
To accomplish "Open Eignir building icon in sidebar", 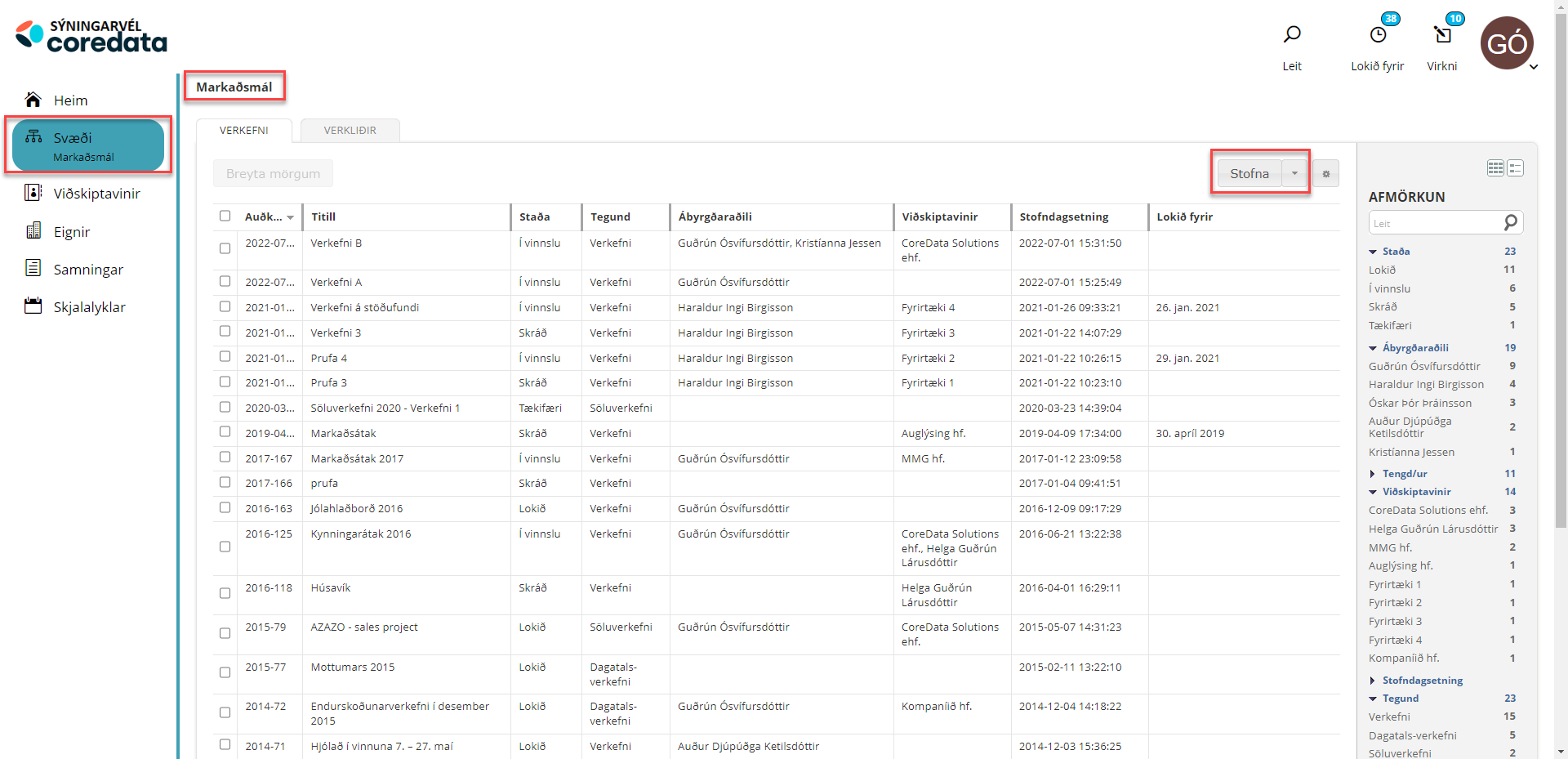I will click(x=33, y=231).
